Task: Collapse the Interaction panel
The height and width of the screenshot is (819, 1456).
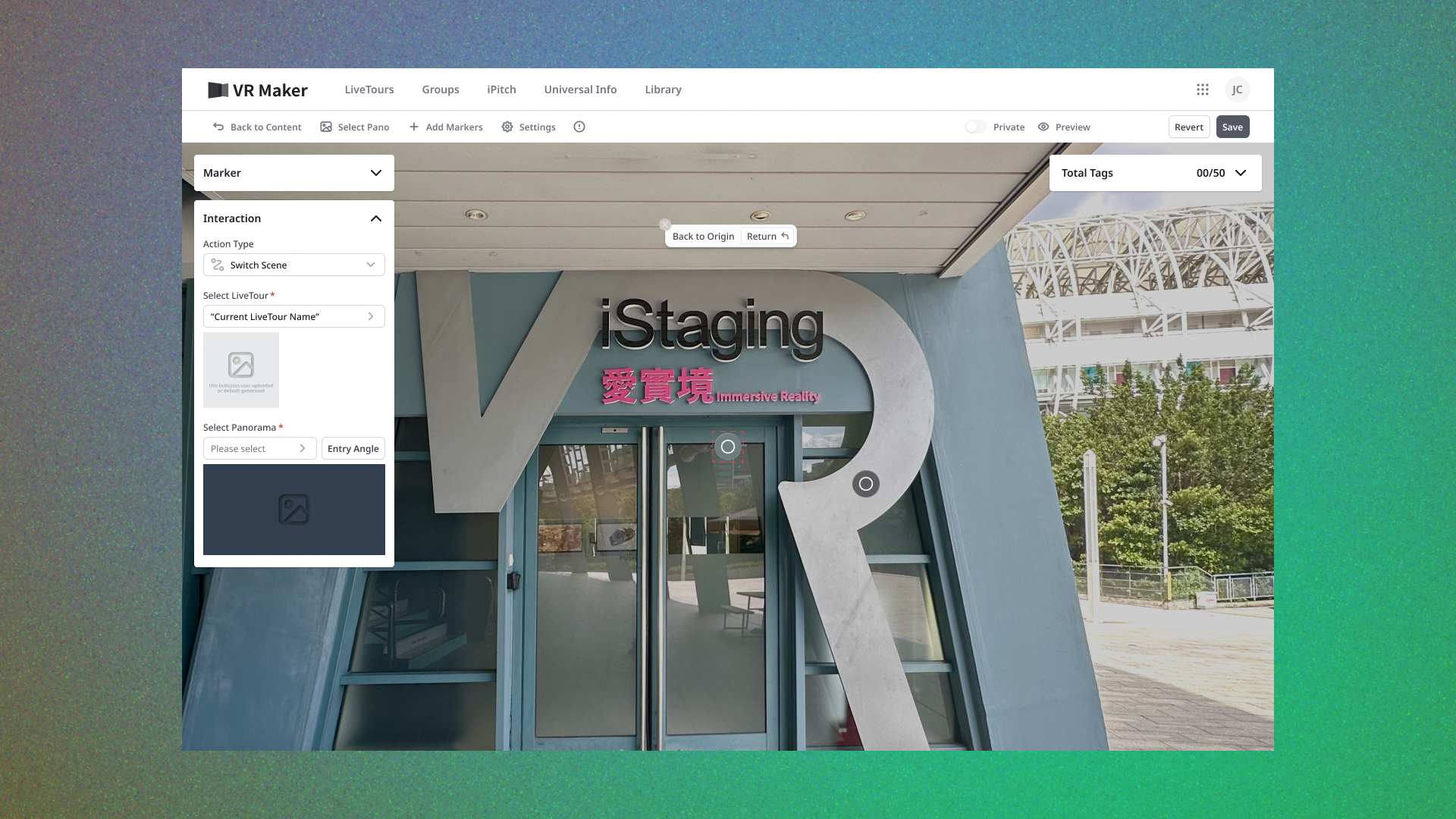Action: (x=375, y=218)
